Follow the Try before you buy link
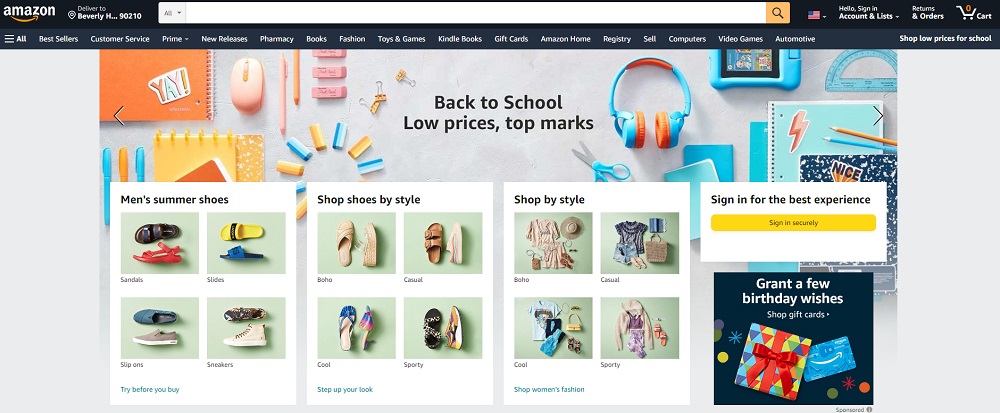Viewport: 1000px width, 413px height. [150, 389]
